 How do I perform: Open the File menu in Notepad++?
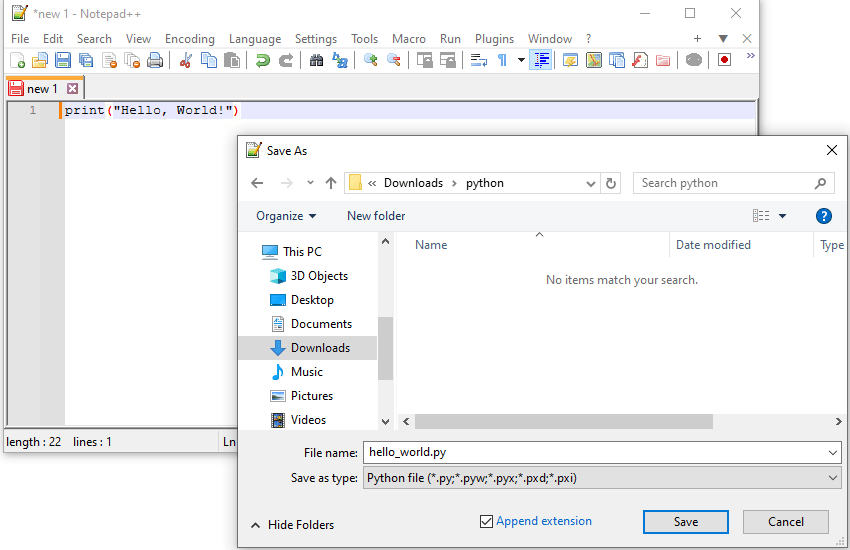click(x=20, y=39)
